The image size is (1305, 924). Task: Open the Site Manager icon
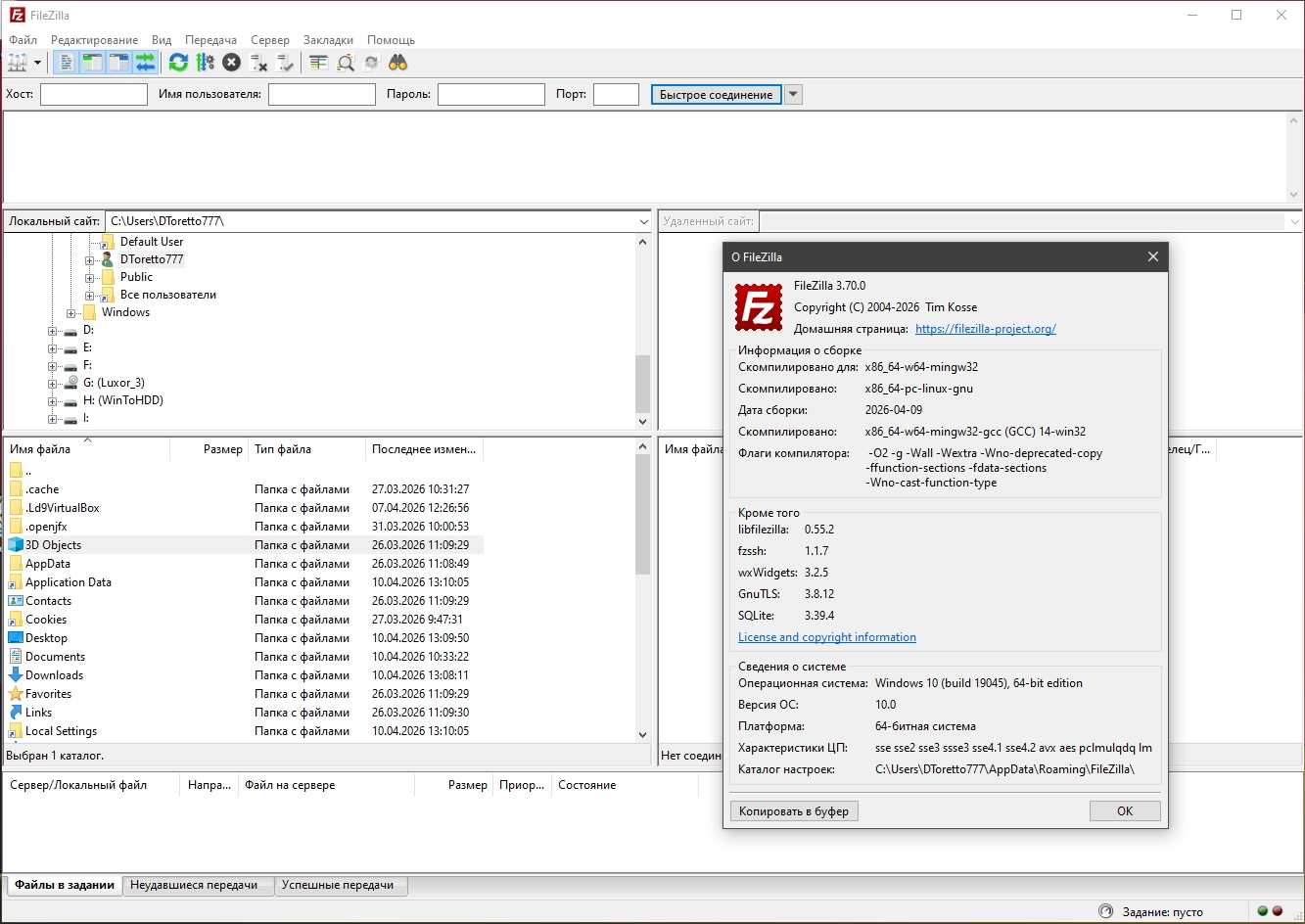[x=17, y=63]
